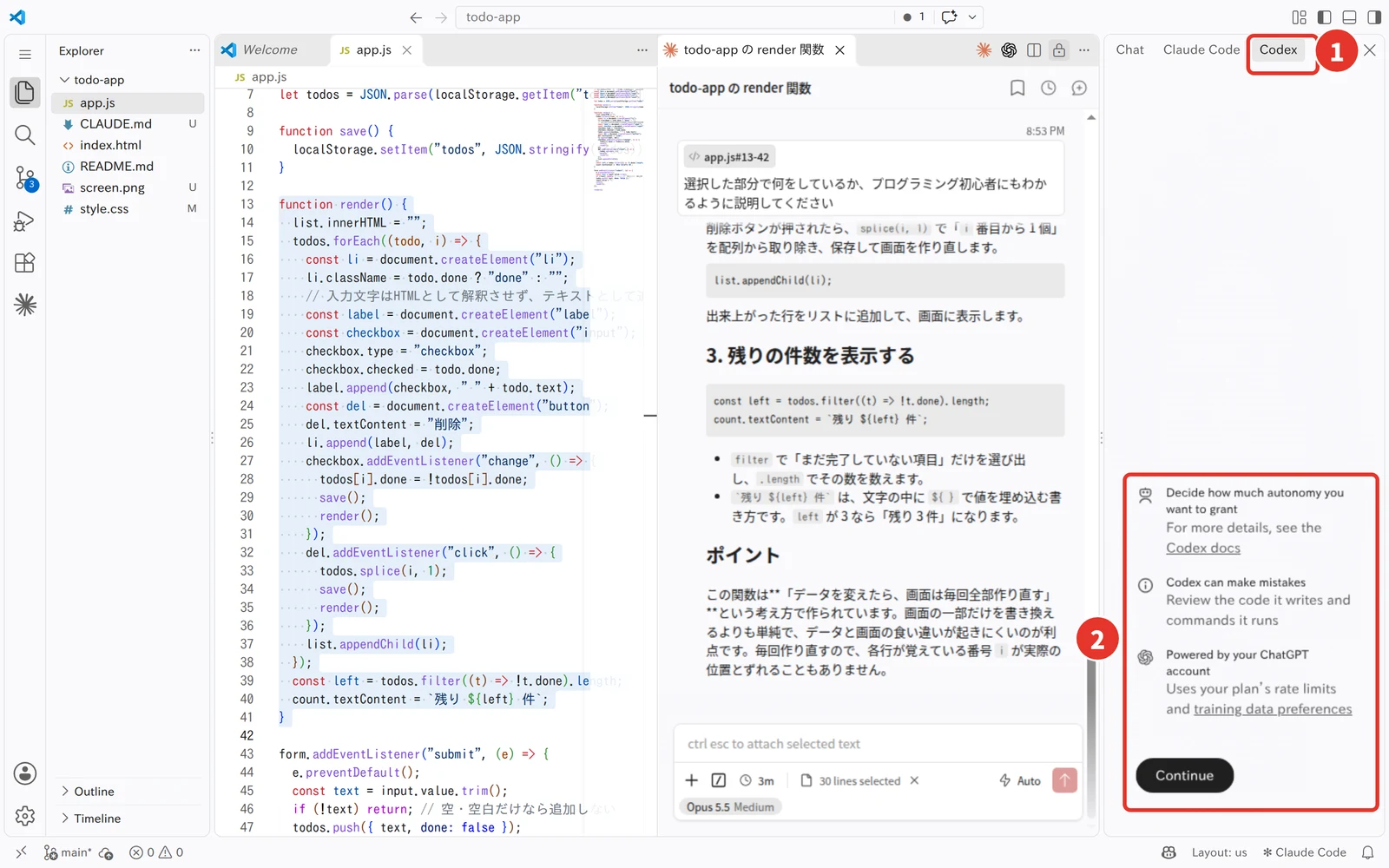Viewport: 1389px width, 868px height.
Task: Open the Accounts menu icon
Action: click(x=25, y=773)
